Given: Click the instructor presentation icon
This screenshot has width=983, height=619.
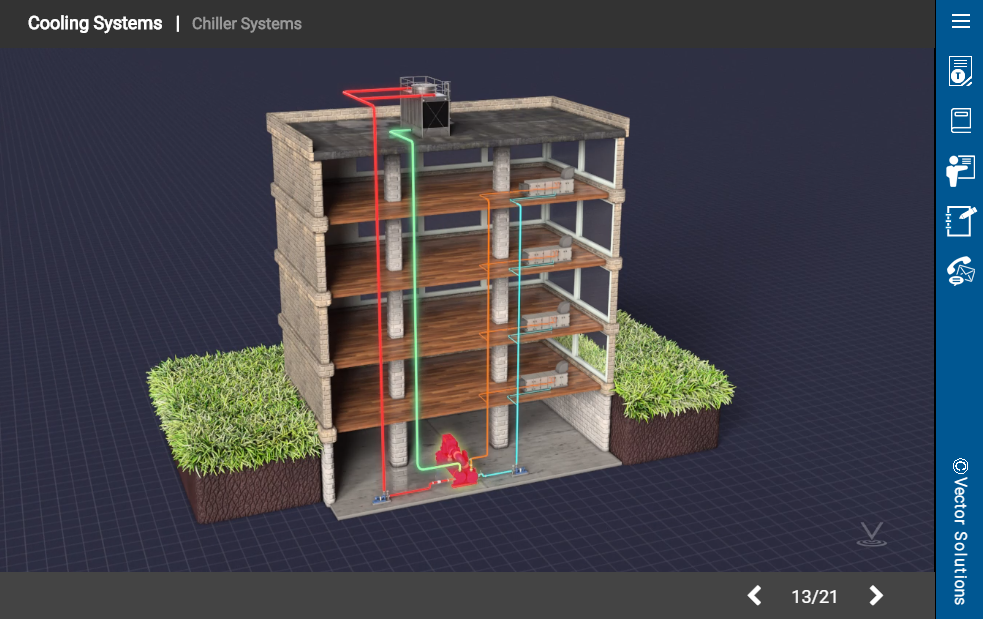Looking at the screenshot, I should (x=960, y=171).
